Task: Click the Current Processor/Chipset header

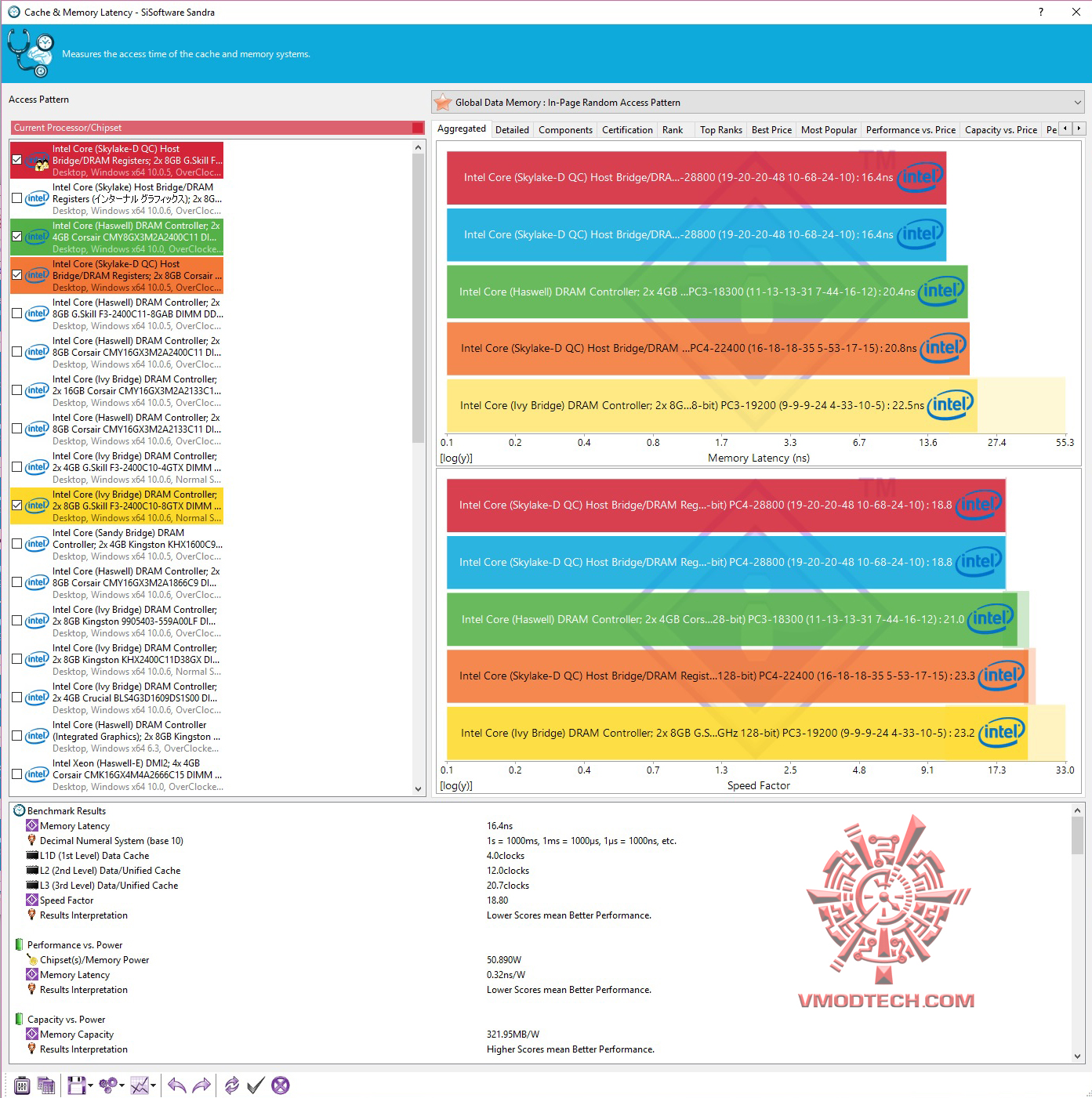Action: (218, 128)
